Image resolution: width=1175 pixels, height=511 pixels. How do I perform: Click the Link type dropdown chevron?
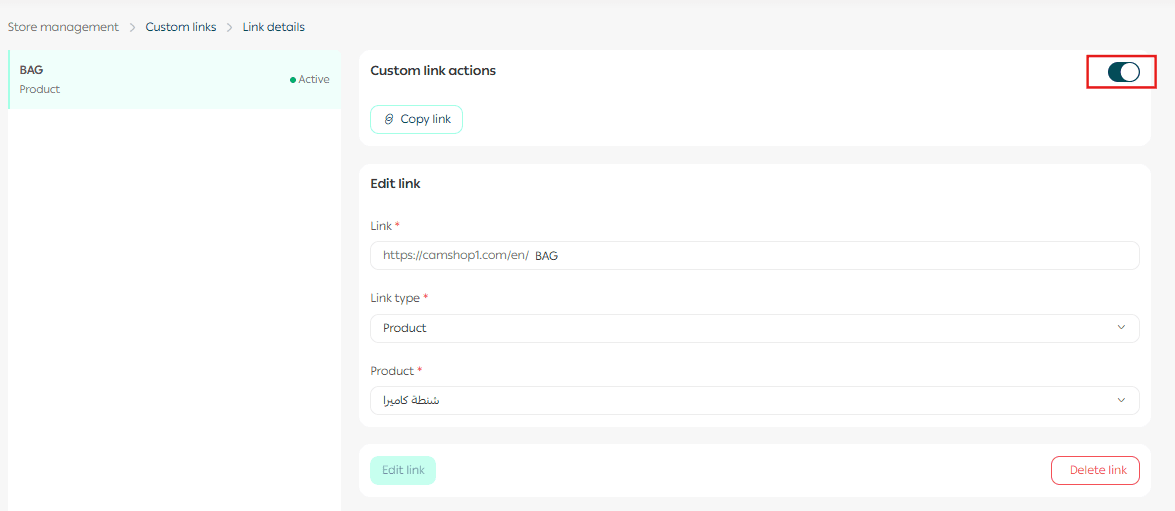[1121, 328]
